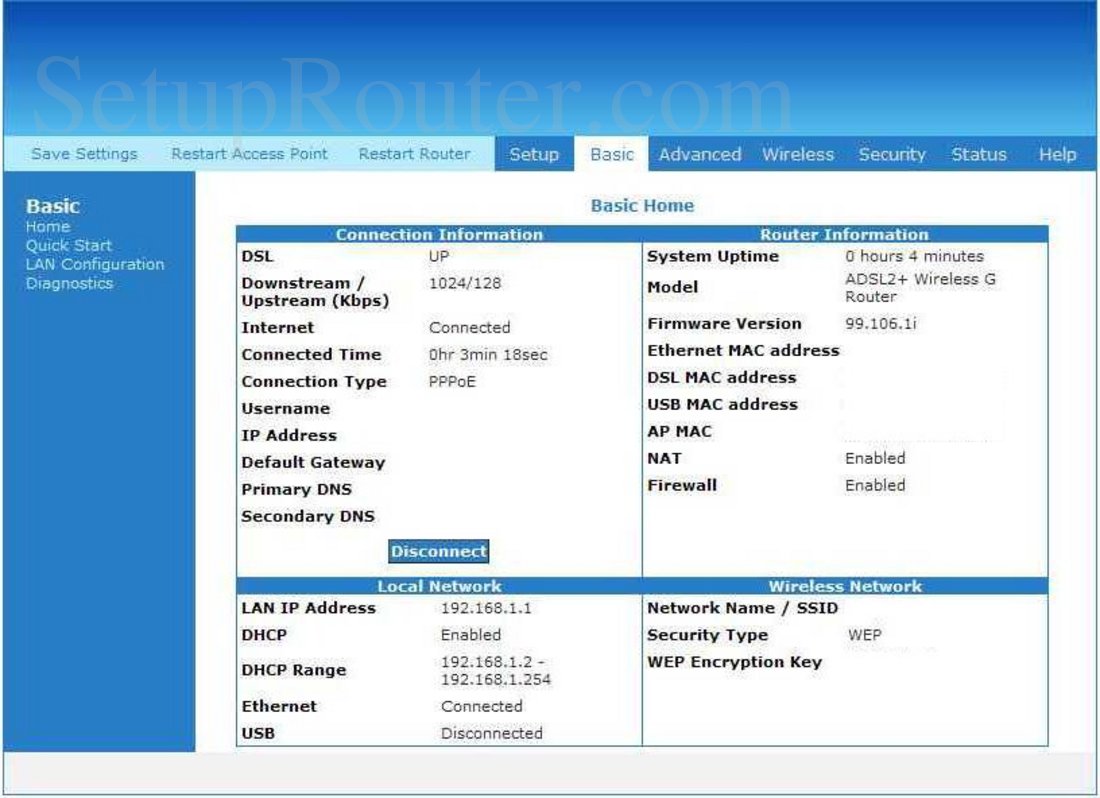Click the System Uptime label
1100x798 pixels.
pos(713,256)
